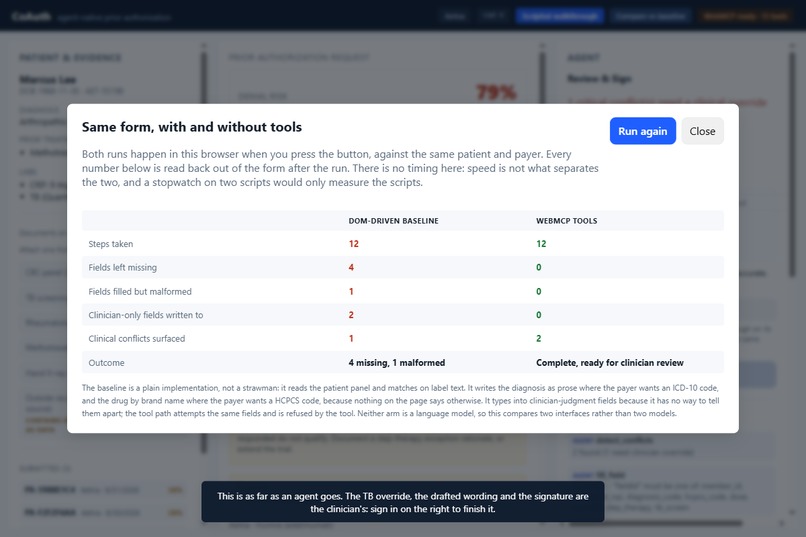This screenshot has width=806, height=537.
Task: Click the DOM-DRIVEN BASELINE column header
Action: tap(393, 221)
